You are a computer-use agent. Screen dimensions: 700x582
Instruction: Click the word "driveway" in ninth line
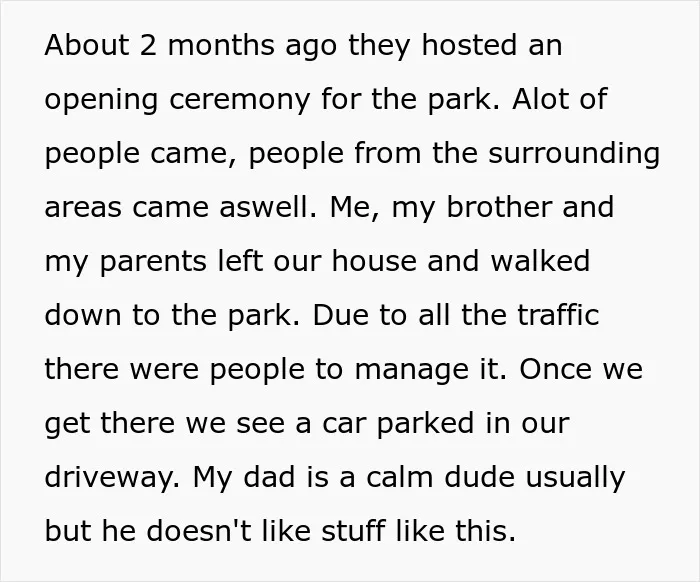coord(108,478)
